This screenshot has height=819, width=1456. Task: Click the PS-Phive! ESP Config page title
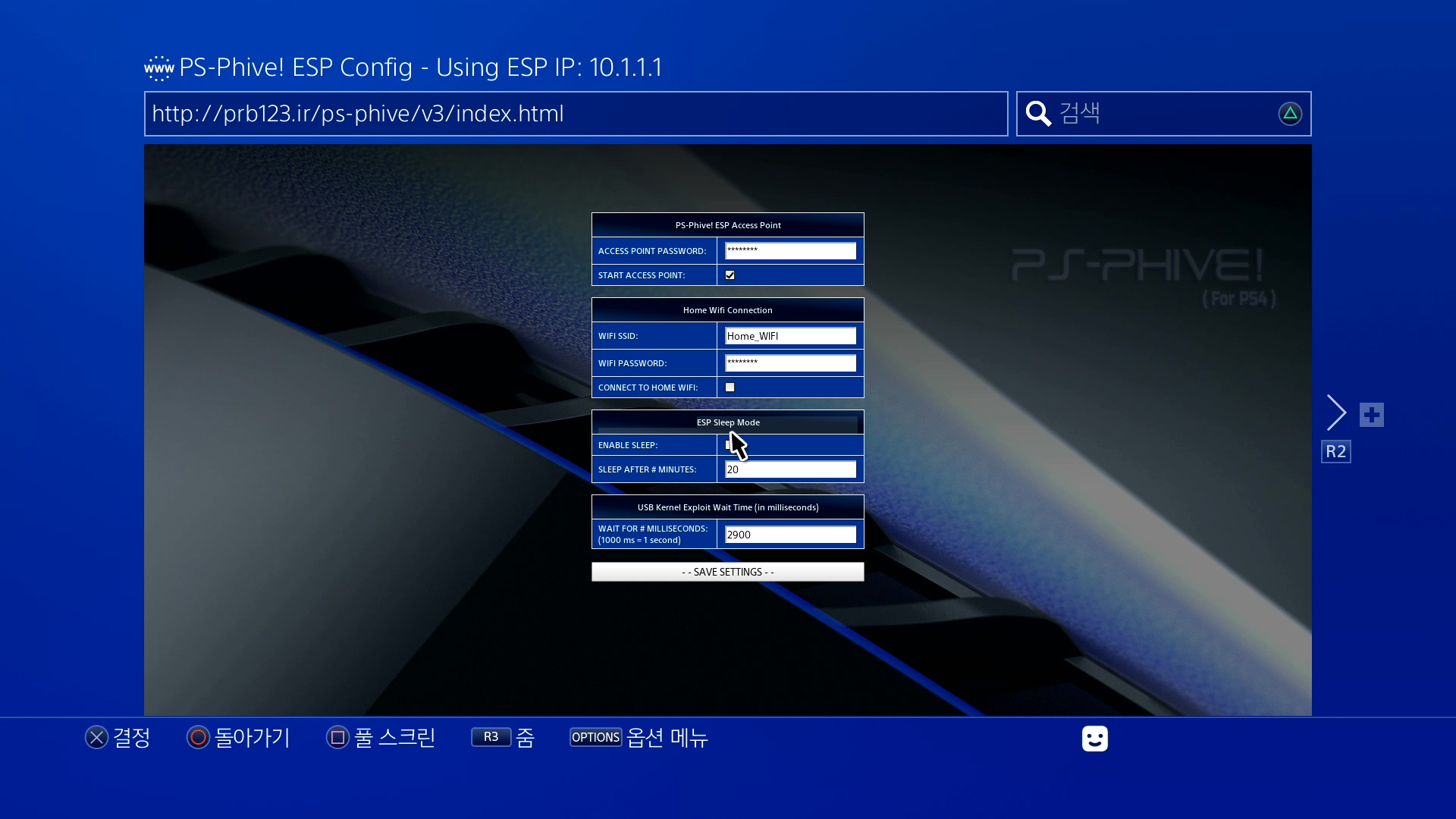(421, 67)
